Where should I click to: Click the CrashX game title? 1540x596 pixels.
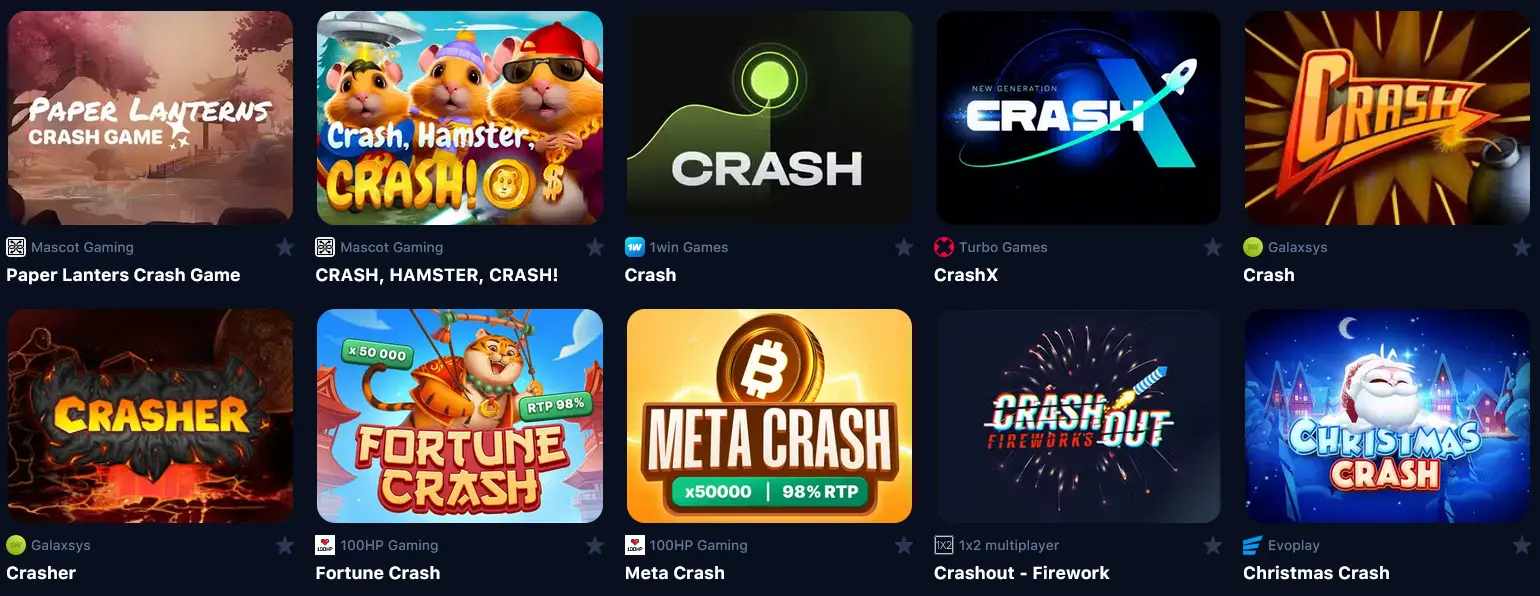pos(966,275)
